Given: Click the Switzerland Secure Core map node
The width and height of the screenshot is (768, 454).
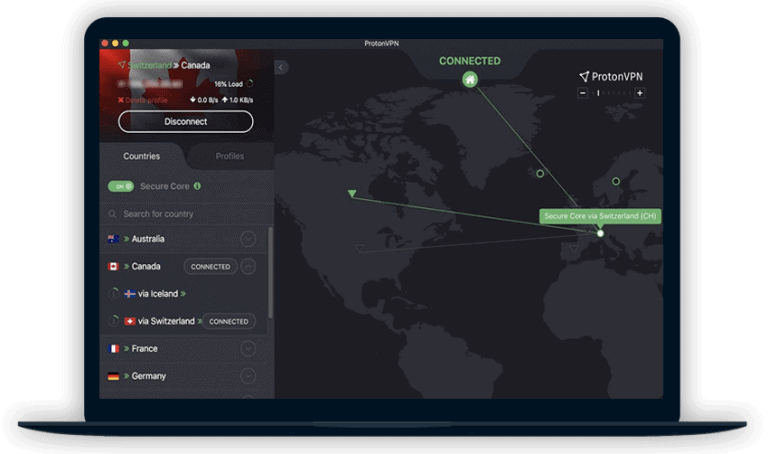Looking at the screenshot, I should tap(600, 234).
